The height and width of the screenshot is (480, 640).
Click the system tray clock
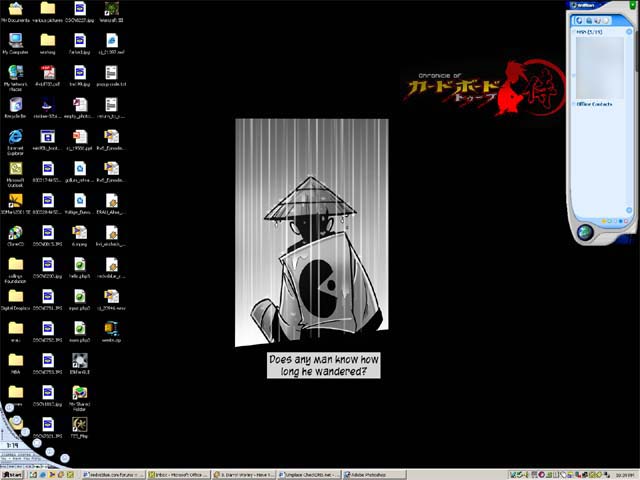click(624, 475)
